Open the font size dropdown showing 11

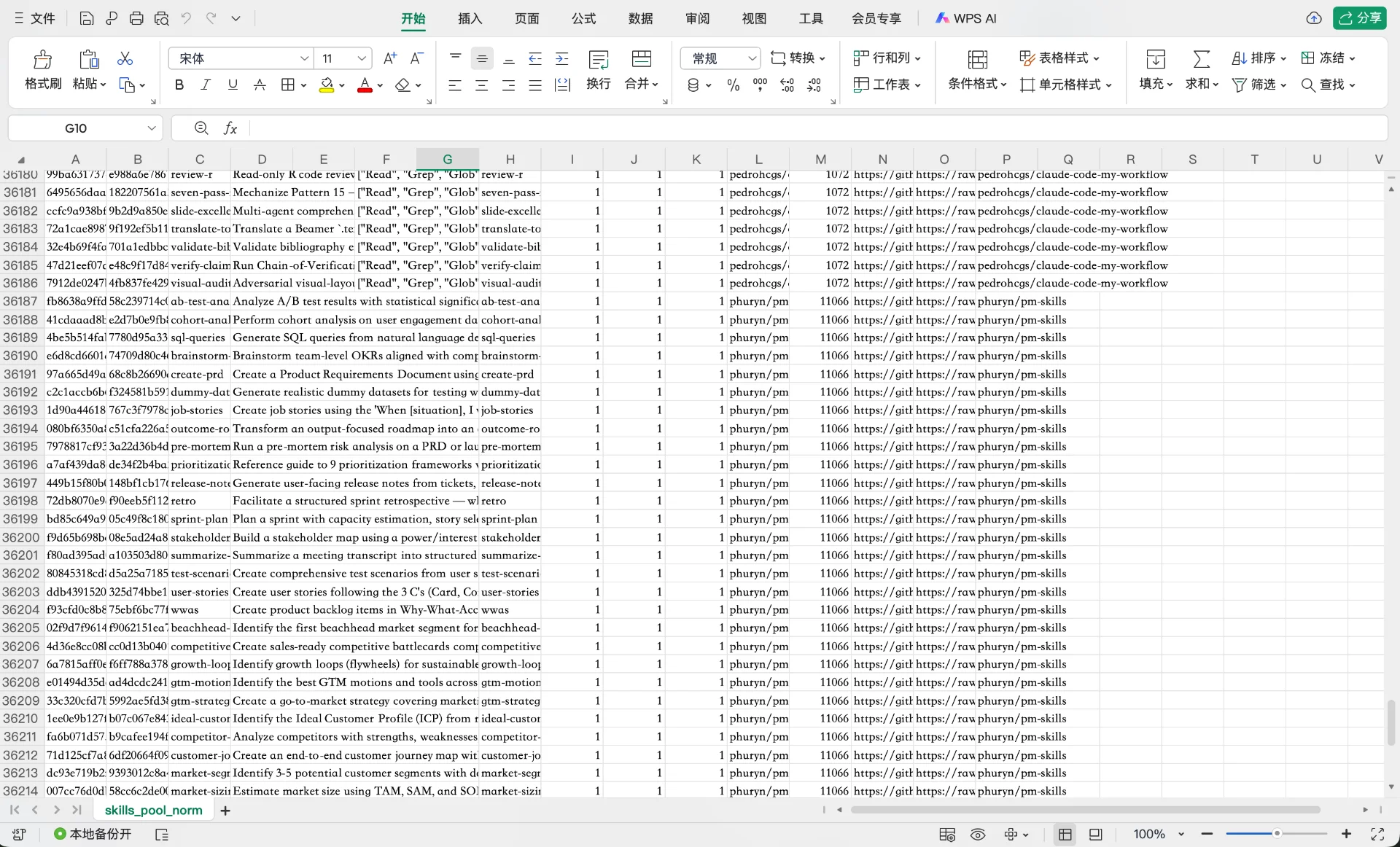pos(362,58)
